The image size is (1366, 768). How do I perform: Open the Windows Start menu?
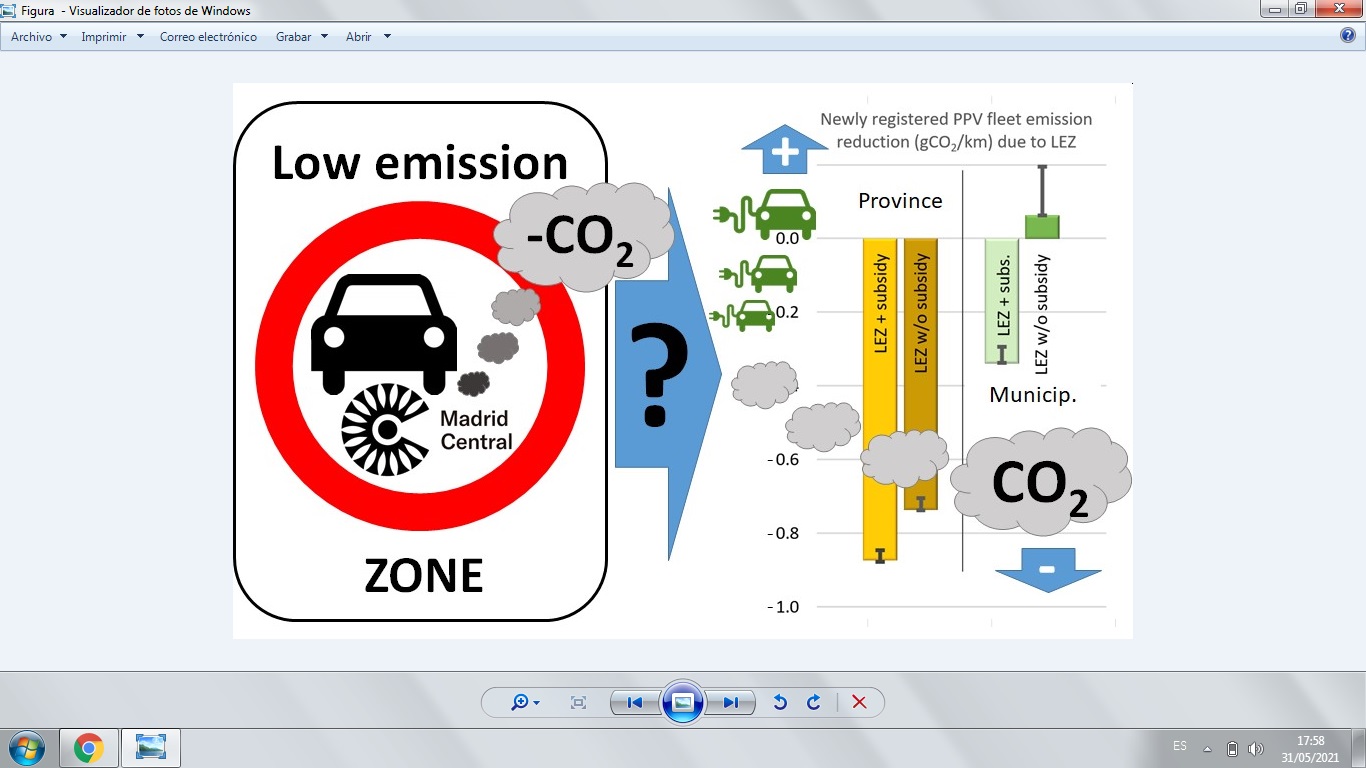point(27,748)
